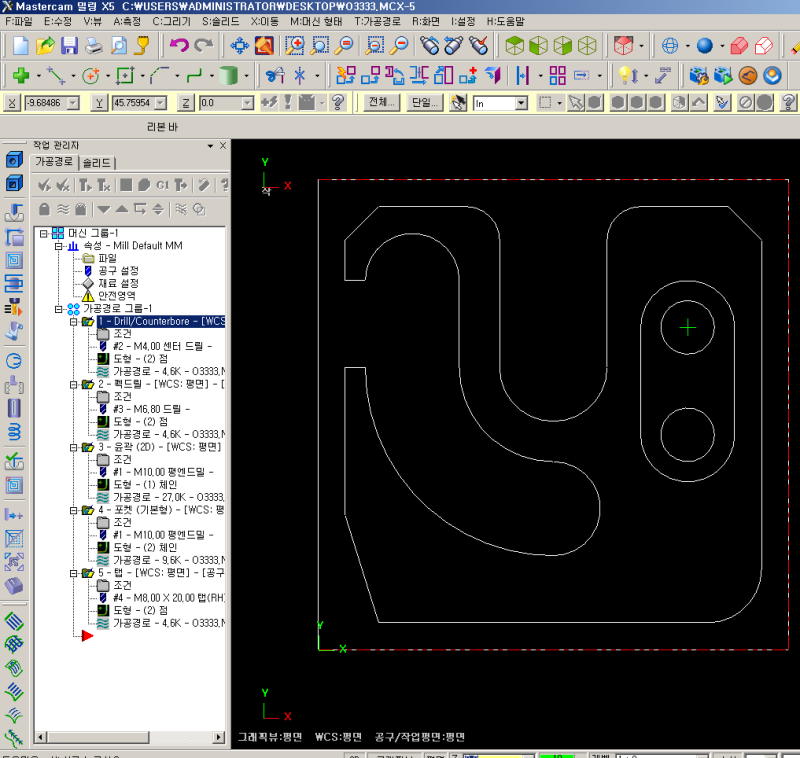Toggle folder icon of 1 - Drill/Counterbore operation

click(x=88, y=322)
